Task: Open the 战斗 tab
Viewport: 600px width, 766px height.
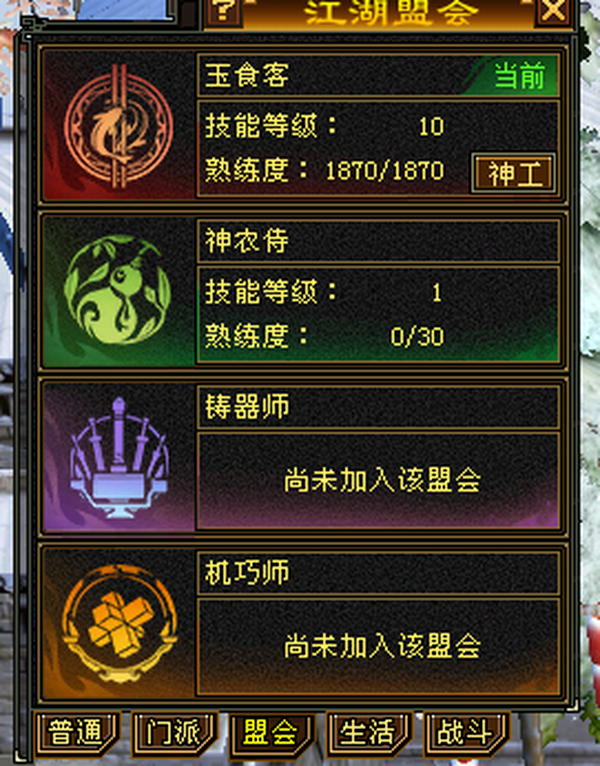Action: tap(465, 732)
